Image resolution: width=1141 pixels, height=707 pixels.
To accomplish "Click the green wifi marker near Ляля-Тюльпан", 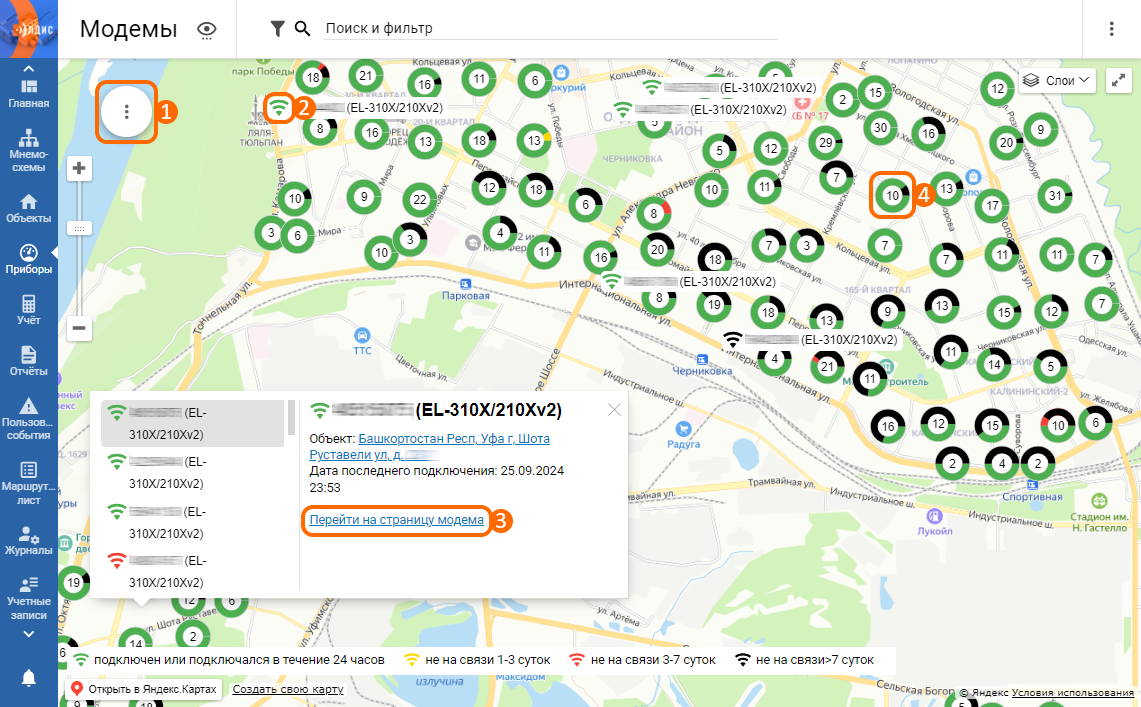I will coord(279,108).
